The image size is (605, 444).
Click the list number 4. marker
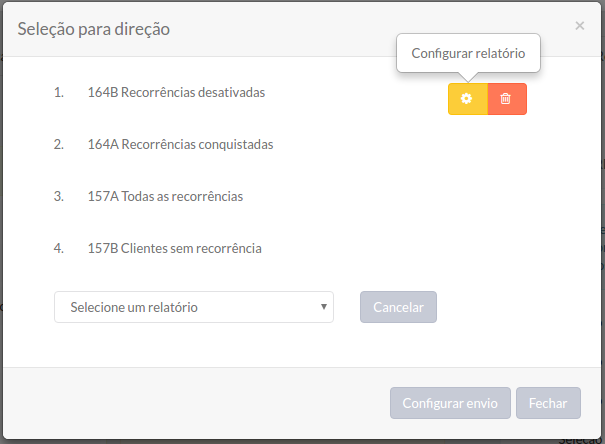pyautogui.click(x=59, y=248)
